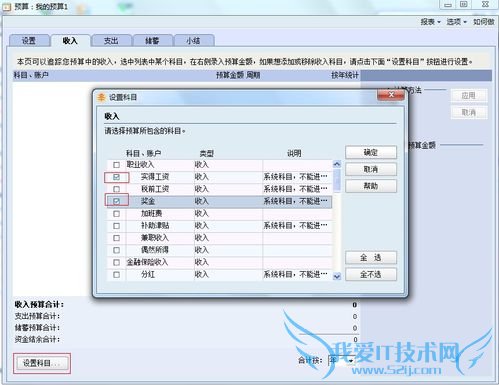
Task: Close the 预算 main window
Action: (485, 5)
